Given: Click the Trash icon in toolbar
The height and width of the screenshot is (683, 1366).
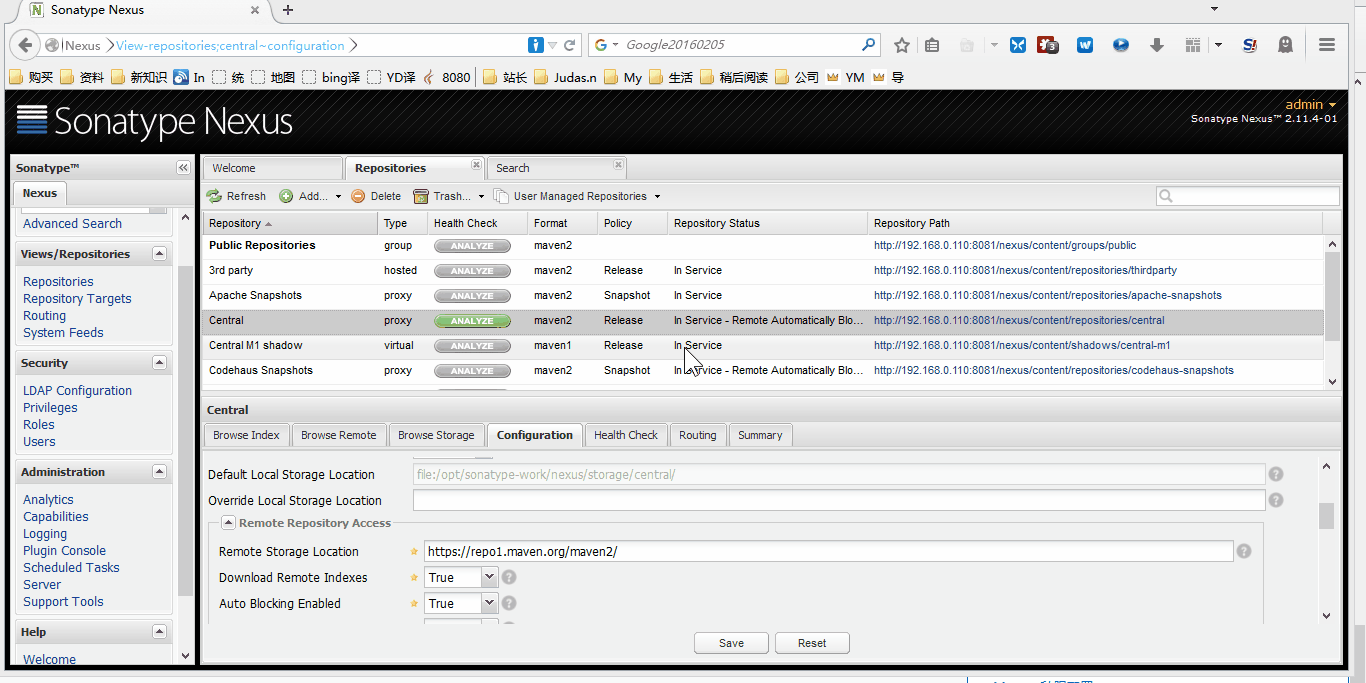Looking at the screenshot, I should pyautogui.click(x=421, y=196).
